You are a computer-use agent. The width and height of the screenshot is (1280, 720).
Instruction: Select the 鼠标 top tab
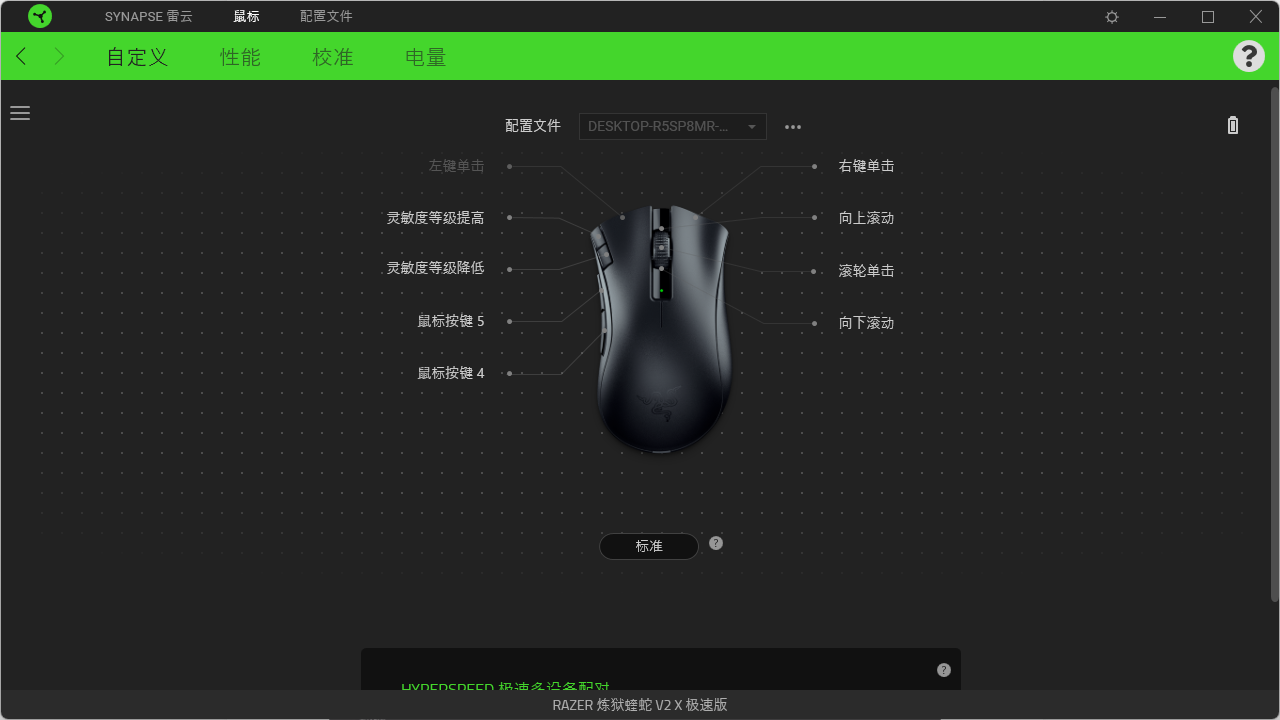point(246,17)
